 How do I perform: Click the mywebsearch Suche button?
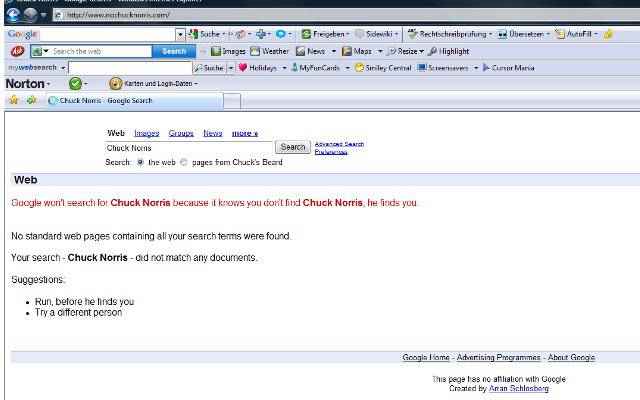pyautogui.click(x=209, y=68)
